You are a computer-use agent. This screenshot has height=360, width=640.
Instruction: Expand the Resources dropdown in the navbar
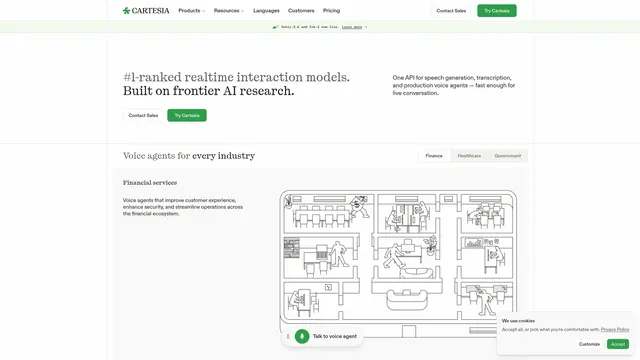tap(229, 11)
